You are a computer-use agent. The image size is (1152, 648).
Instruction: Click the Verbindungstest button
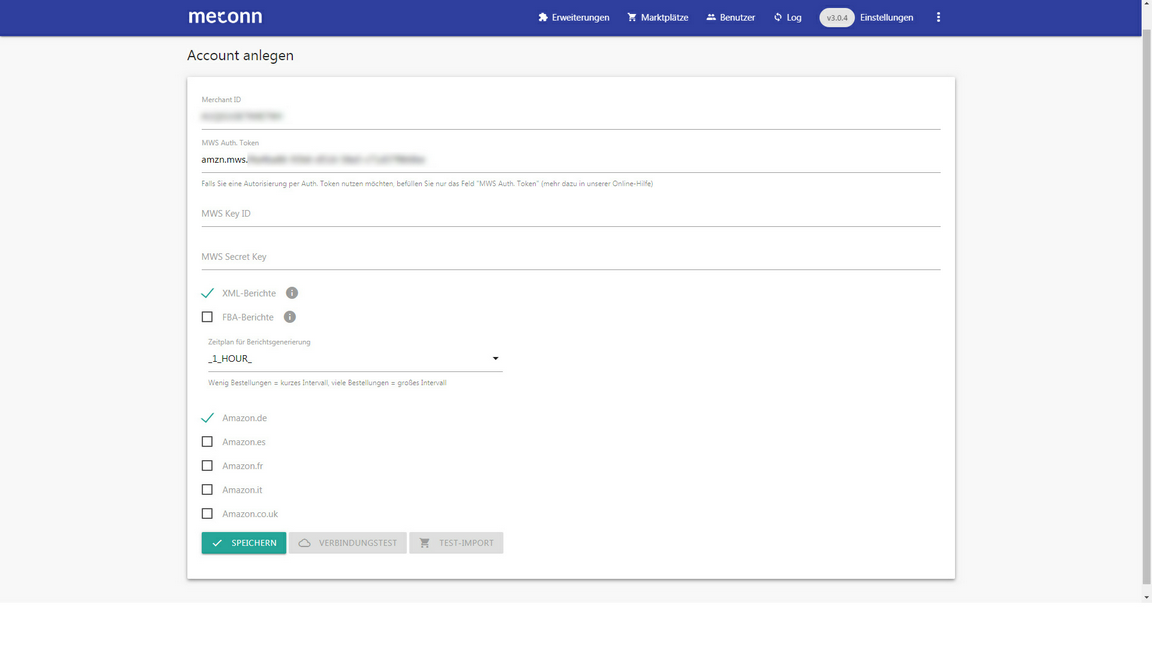[x=348, y=543]
